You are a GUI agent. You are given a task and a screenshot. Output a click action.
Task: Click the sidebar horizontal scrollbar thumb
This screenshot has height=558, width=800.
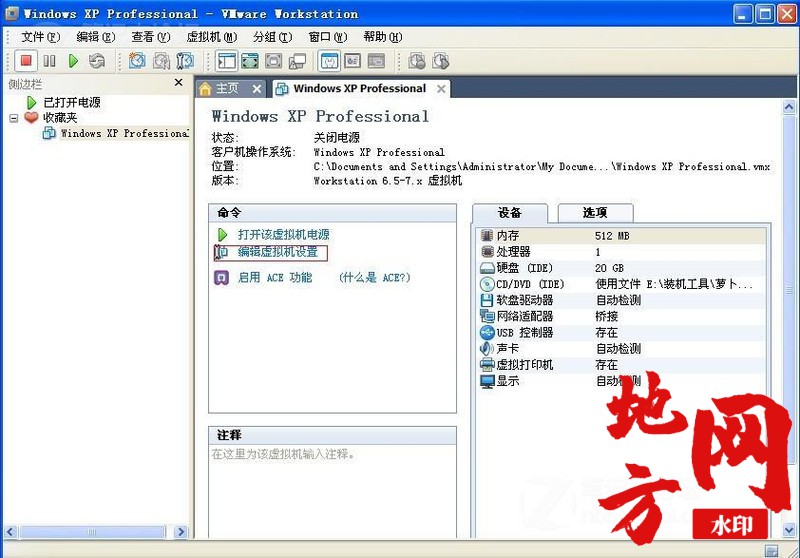[92, 532]
